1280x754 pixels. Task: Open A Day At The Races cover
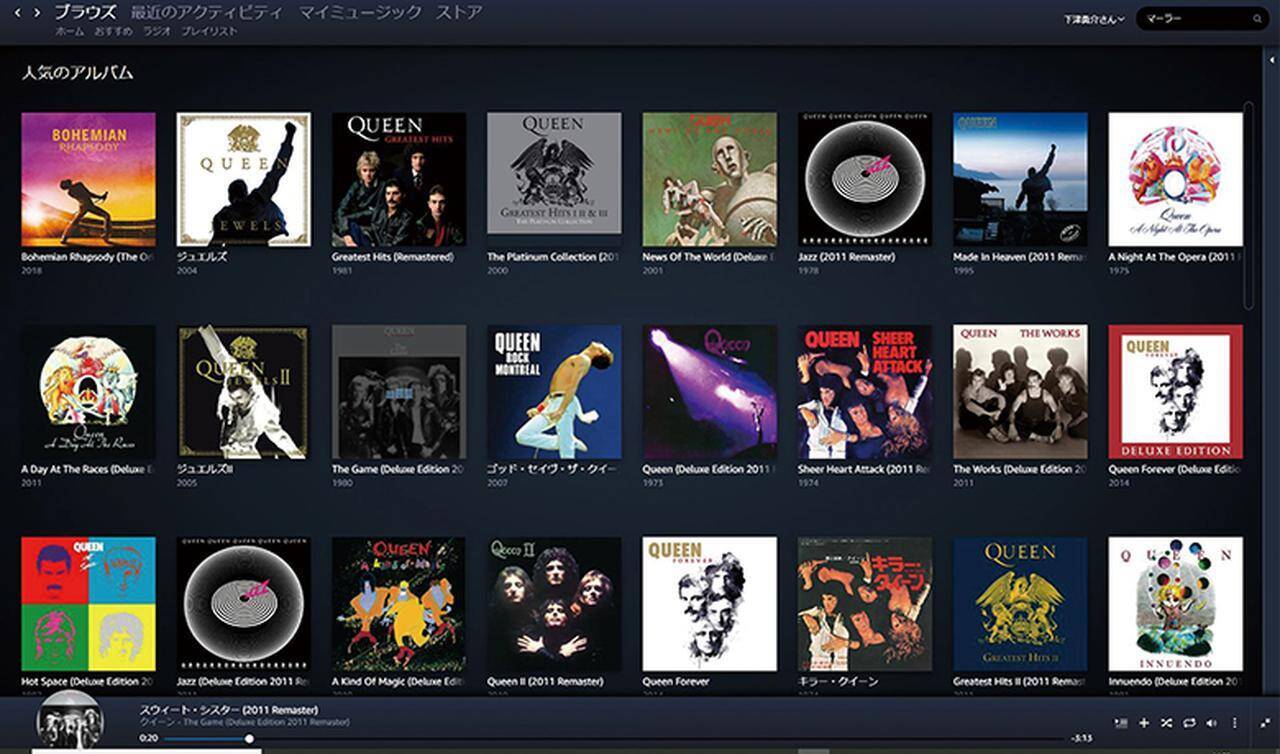tap(88, 392)
